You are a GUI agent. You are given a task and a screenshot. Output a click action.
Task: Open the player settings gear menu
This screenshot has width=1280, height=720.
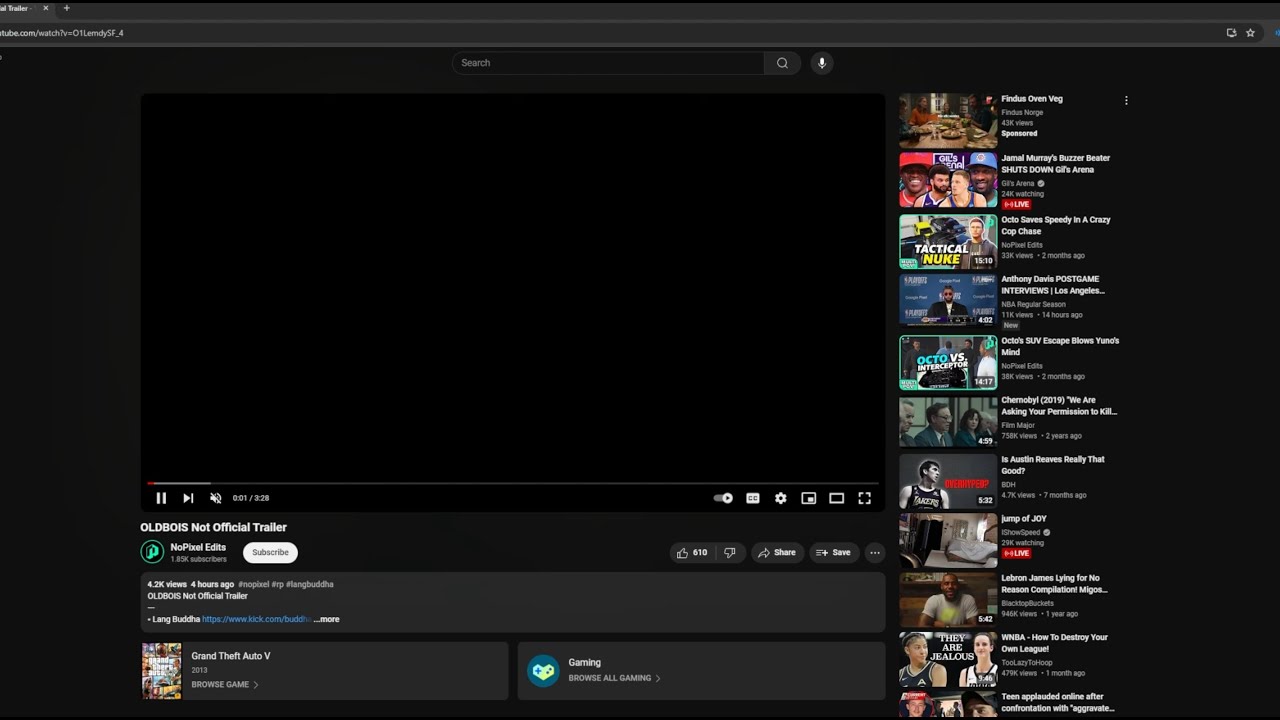[781, 498]
